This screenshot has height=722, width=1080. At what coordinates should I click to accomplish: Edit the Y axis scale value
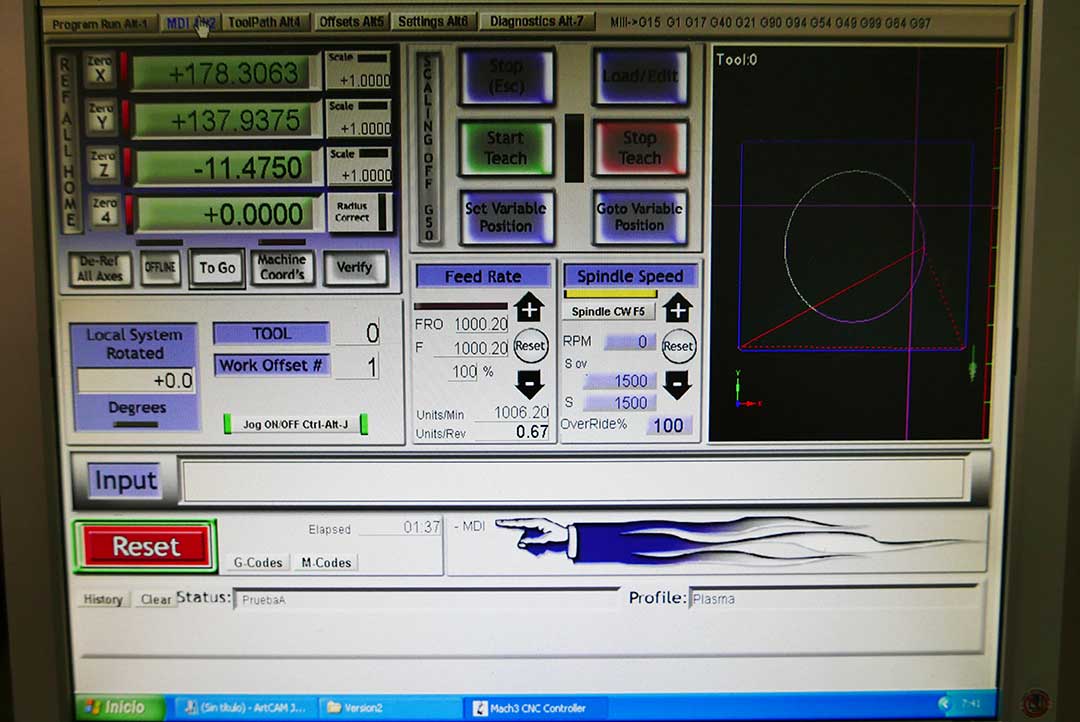click(365, 128)
